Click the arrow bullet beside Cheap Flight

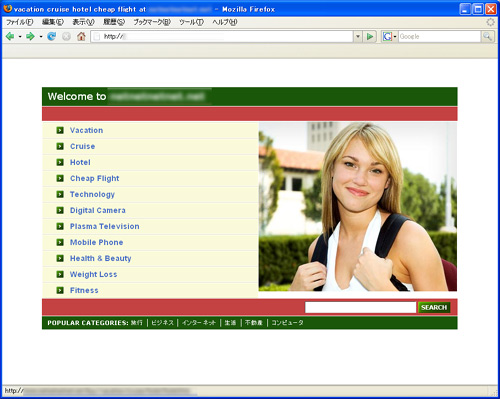tap(60, 178)
